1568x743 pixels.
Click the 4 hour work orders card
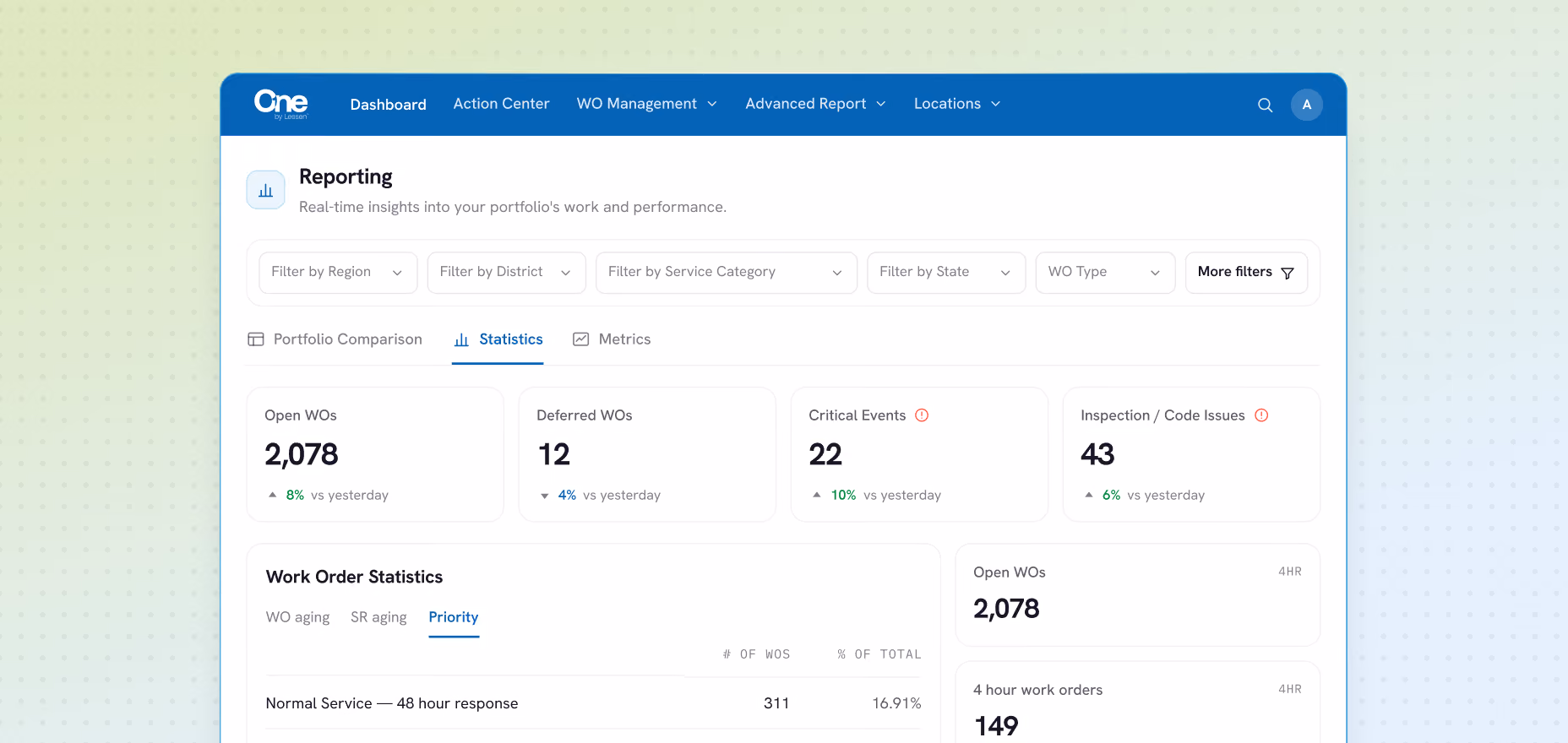(x=1137, y=702)
